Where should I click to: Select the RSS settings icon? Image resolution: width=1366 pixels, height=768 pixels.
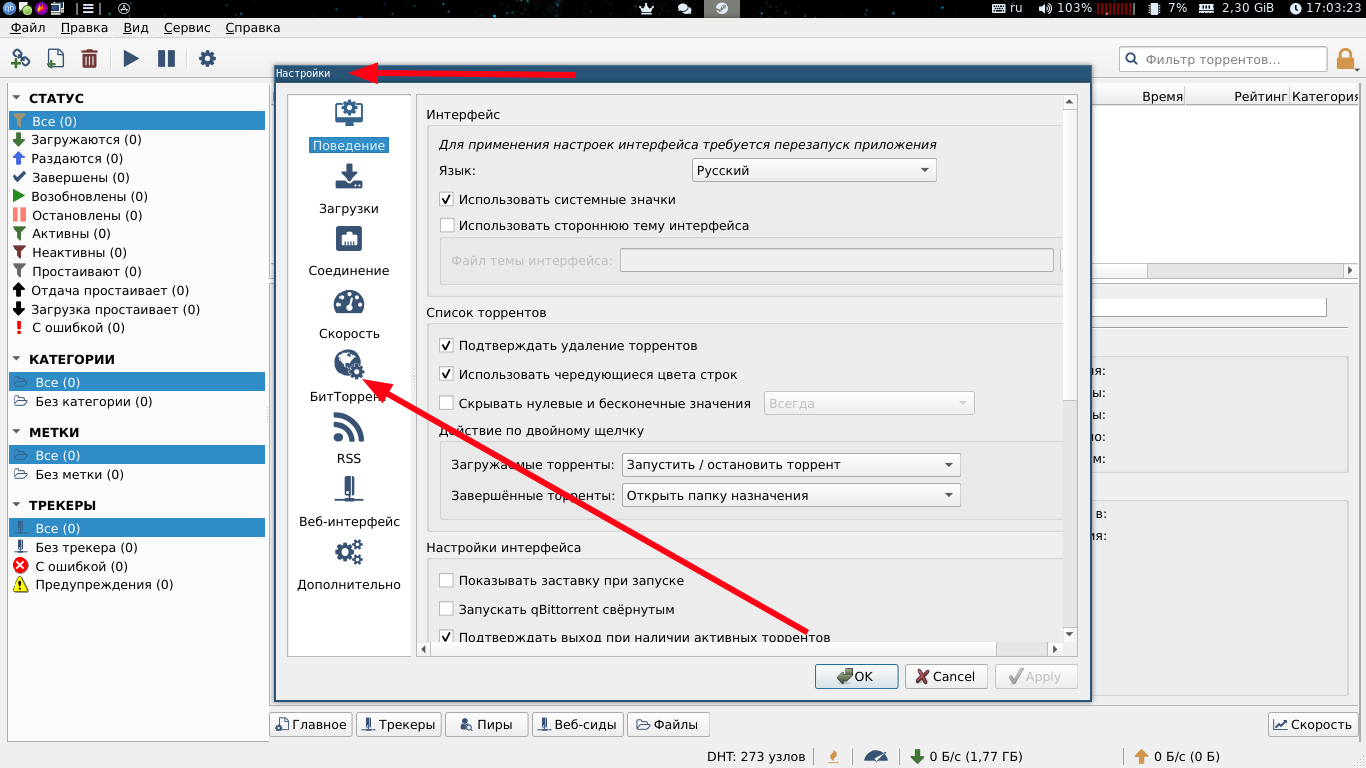[x=349, y=427]
